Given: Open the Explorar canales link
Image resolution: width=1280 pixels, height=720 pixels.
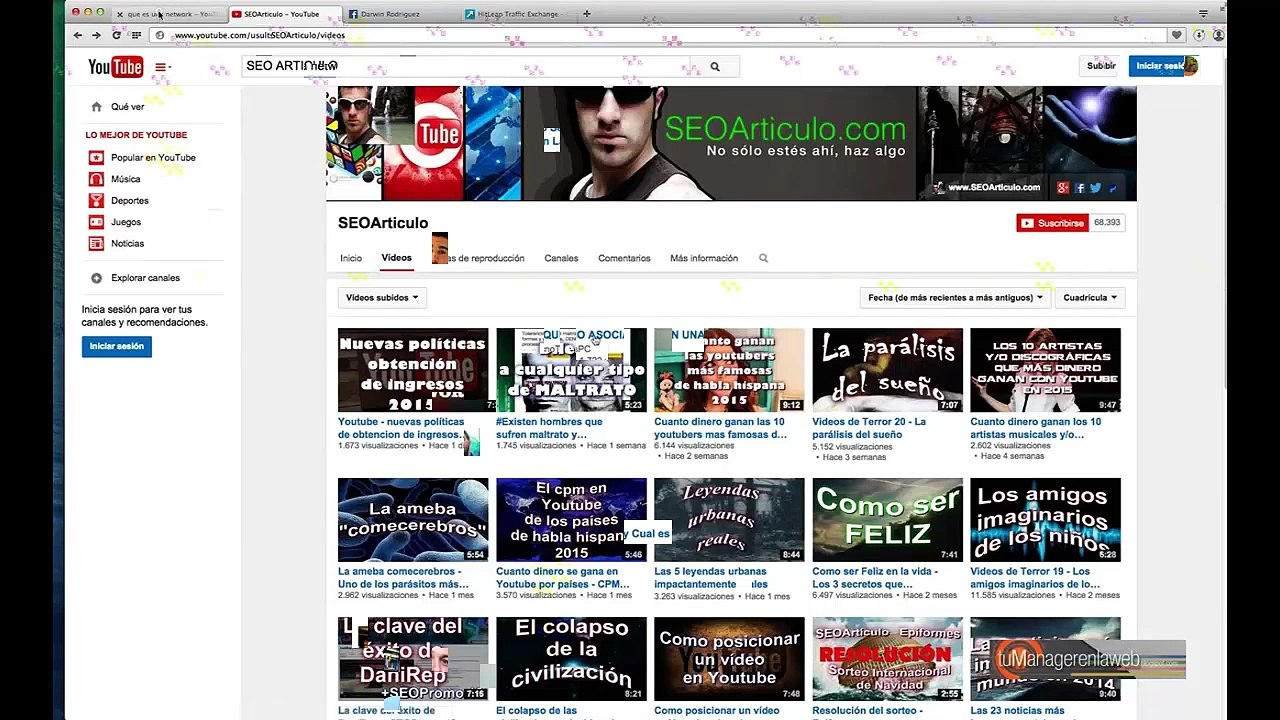Looking at the screenshot, I should pyautogui.click(x=146, y=278).
